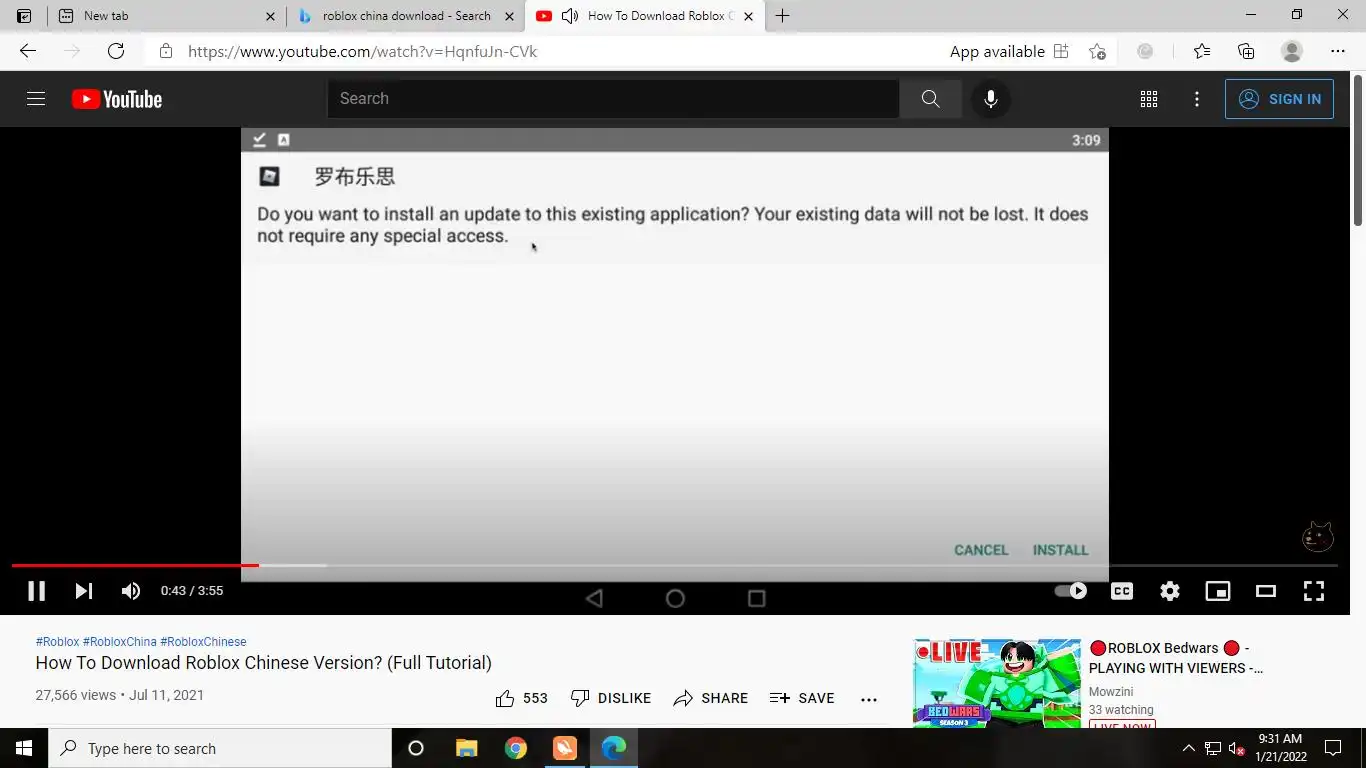This screenshot has height=768, width=1366.
Task: Switch to miniplayer mode
Action: tap(1218, 591)
